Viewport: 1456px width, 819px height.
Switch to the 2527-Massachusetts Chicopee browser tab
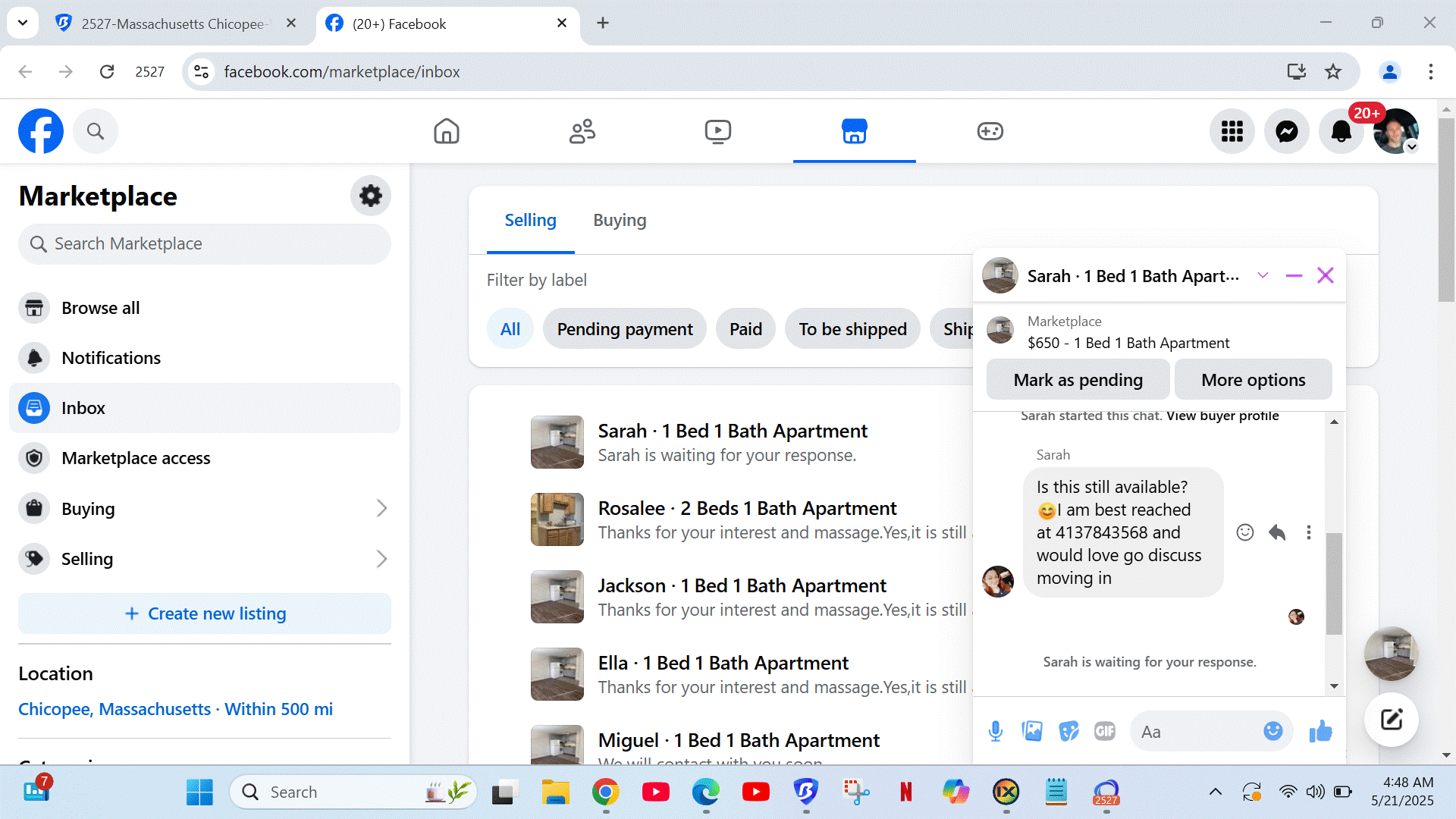pyautogui.click(x=176, y=24)
